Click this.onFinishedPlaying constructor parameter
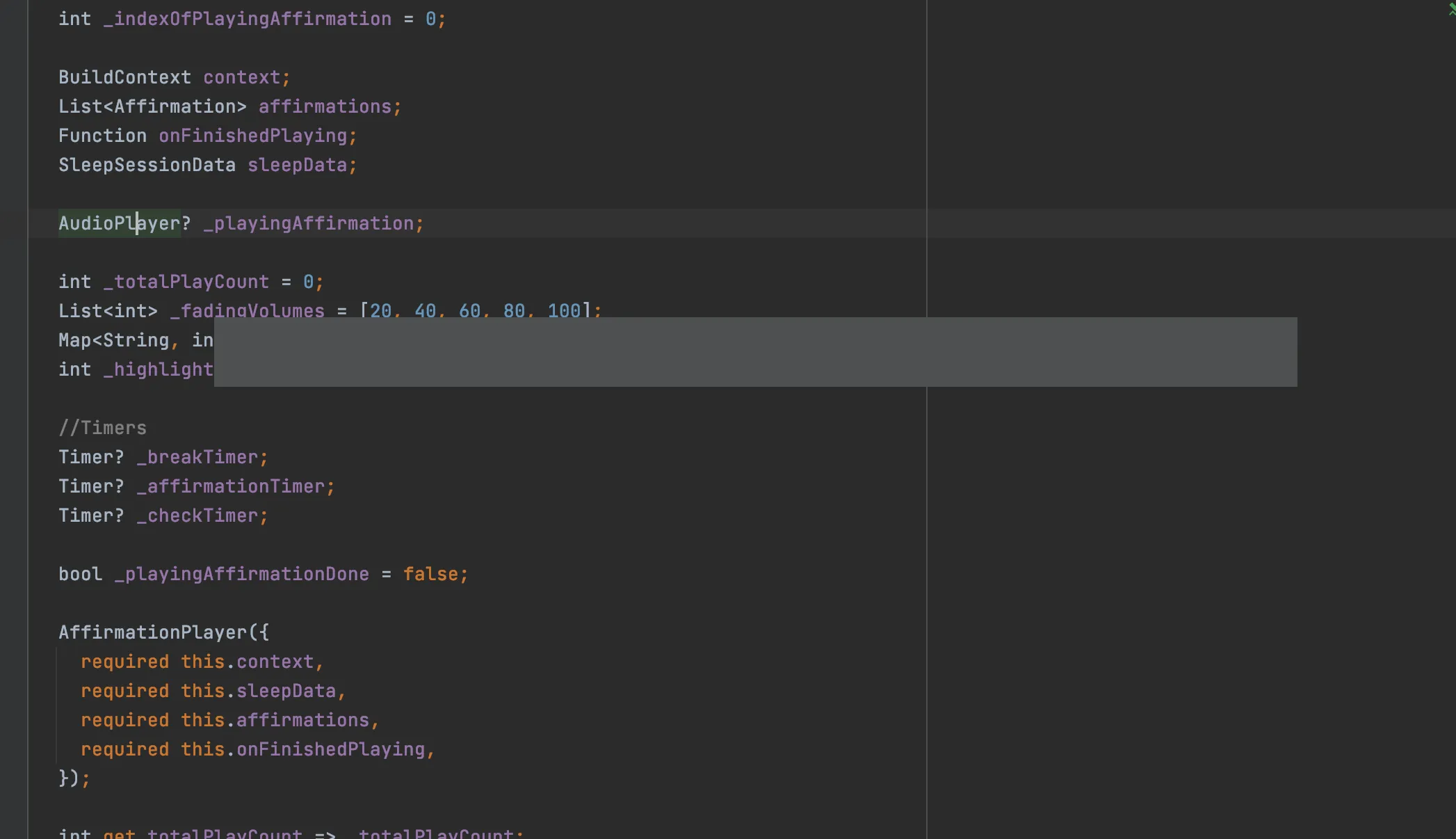 coord(302,749)
